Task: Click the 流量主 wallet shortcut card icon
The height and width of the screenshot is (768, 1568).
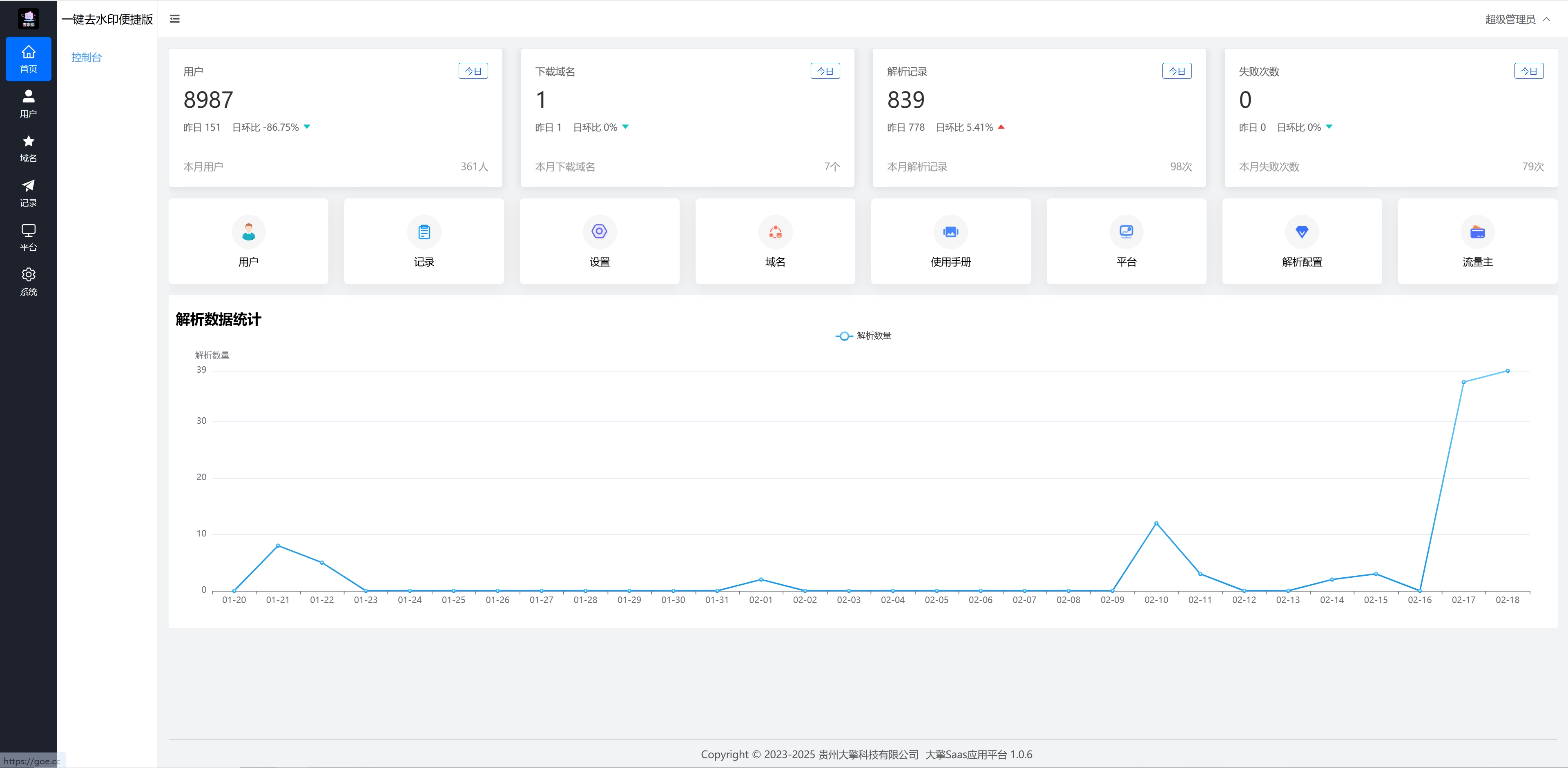Action: pos(1477,232)
